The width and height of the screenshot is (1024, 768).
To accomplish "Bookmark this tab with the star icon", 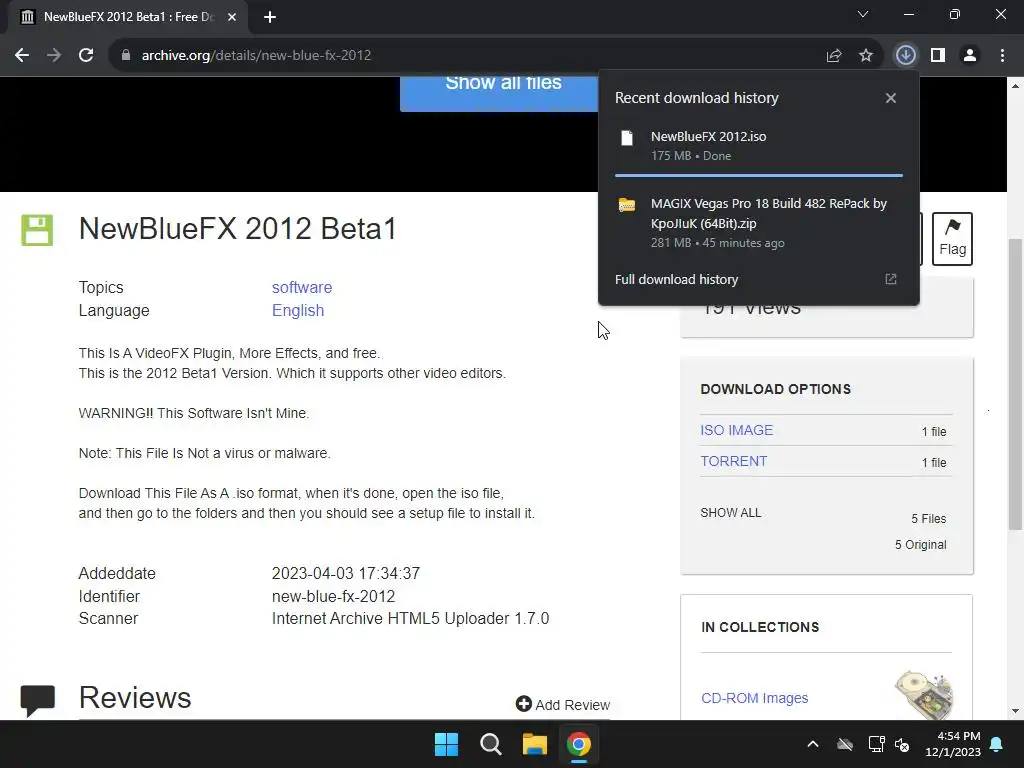I will [x=866, y=56].
